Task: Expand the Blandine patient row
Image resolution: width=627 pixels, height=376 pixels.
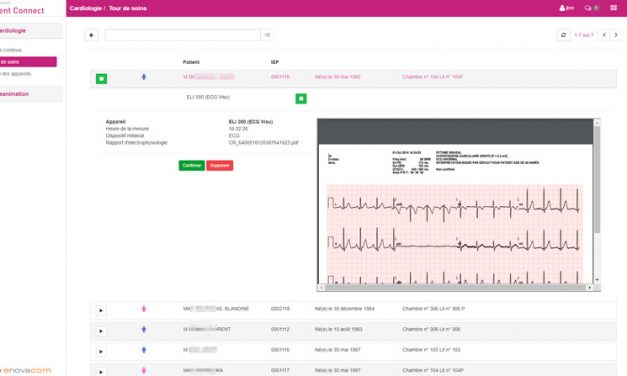Action: 101,310
